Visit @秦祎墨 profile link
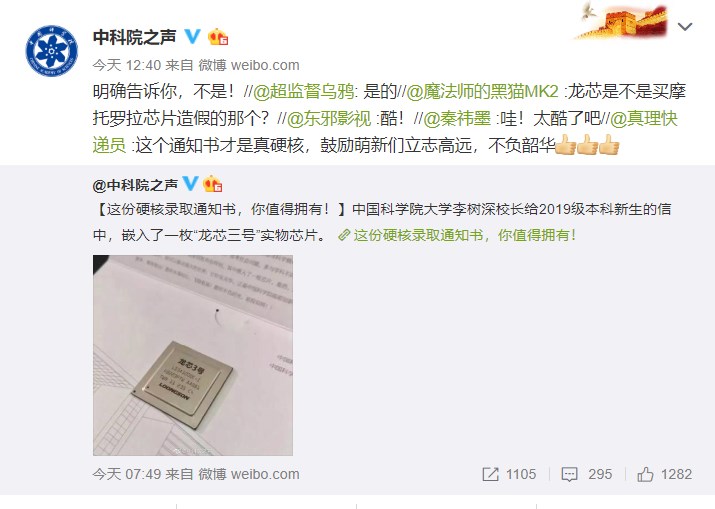This screenshot has height=509, width=715. pyautogui.click(x=457, y=119)
